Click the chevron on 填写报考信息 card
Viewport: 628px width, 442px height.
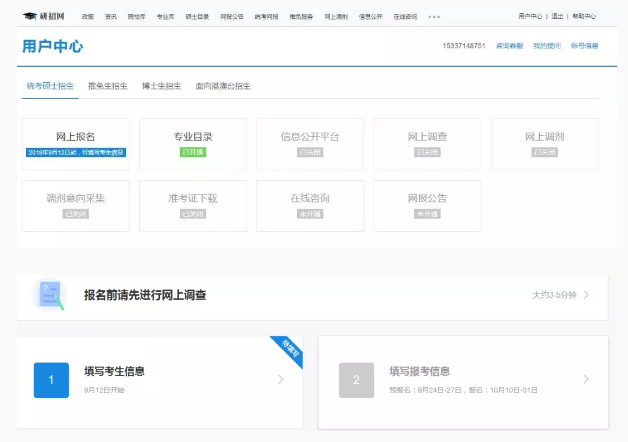586,379
